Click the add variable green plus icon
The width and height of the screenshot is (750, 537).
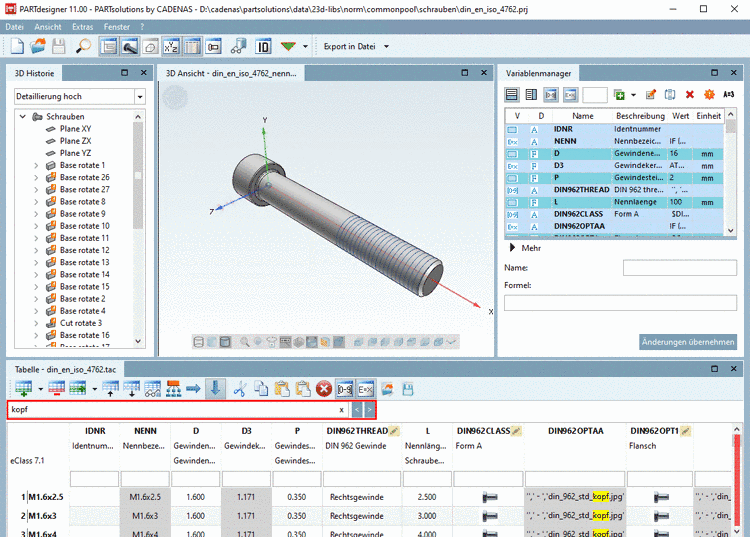coord(619,95)
